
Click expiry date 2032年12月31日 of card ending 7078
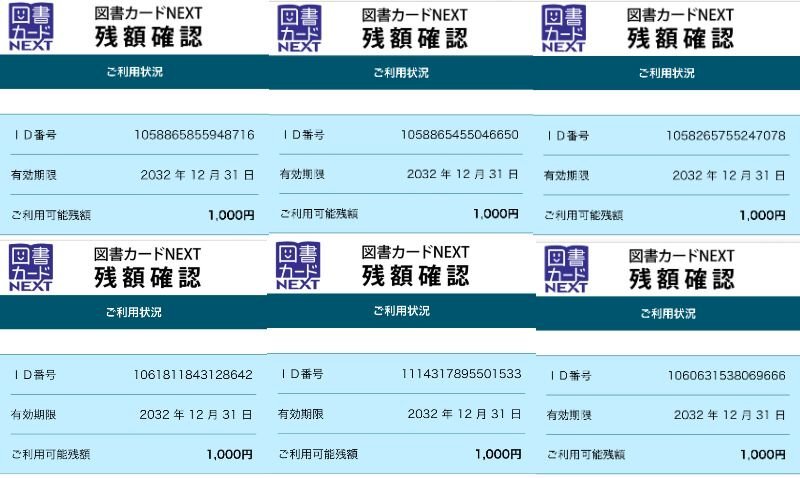[729, 175]
